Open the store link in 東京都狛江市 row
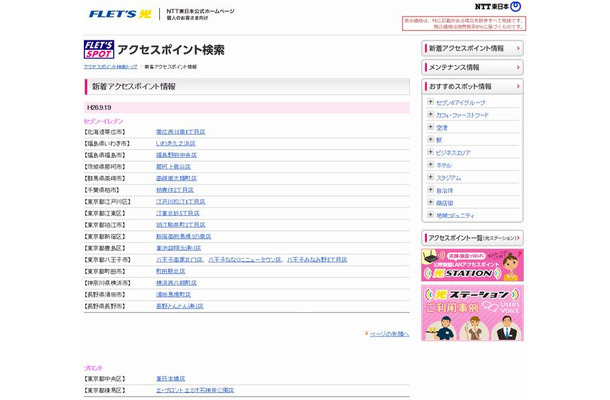Screen dimensions: 610x400 (x=181, y=225)
